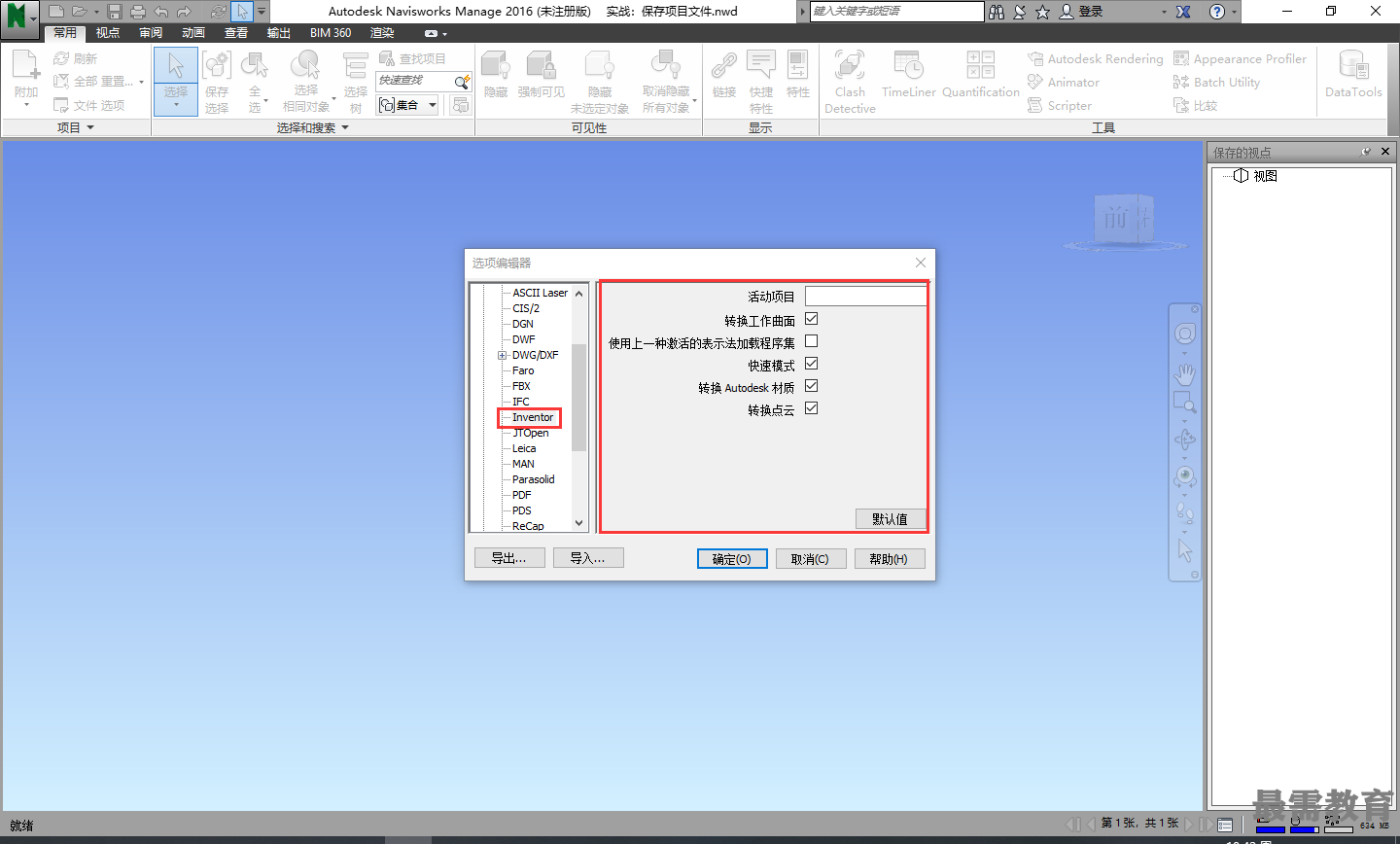
Task: Switch to the 常用 ribbon tab
Action: 65,33
